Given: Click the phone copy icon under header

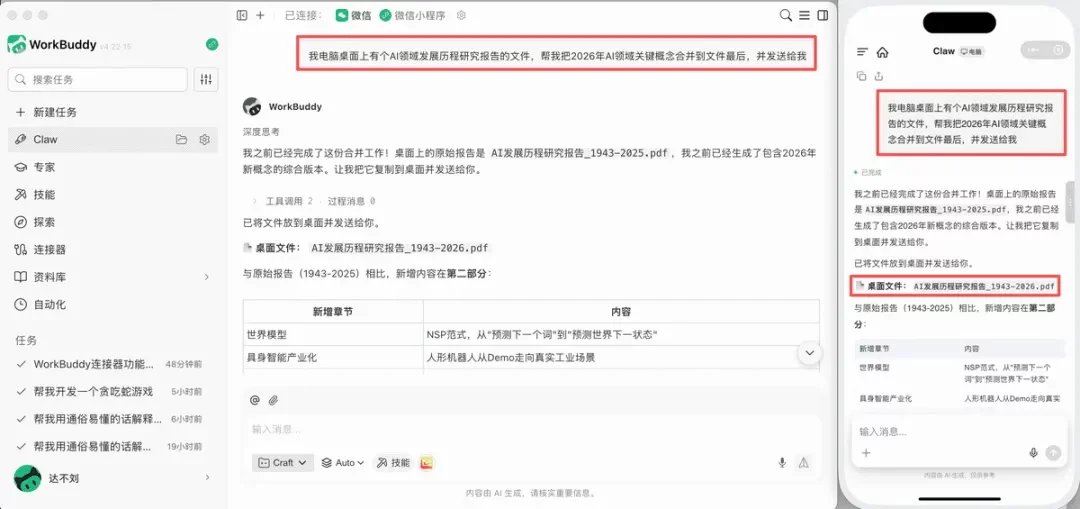Looking at the screenshot, I should pyautogui.click(x=861, y=76).
